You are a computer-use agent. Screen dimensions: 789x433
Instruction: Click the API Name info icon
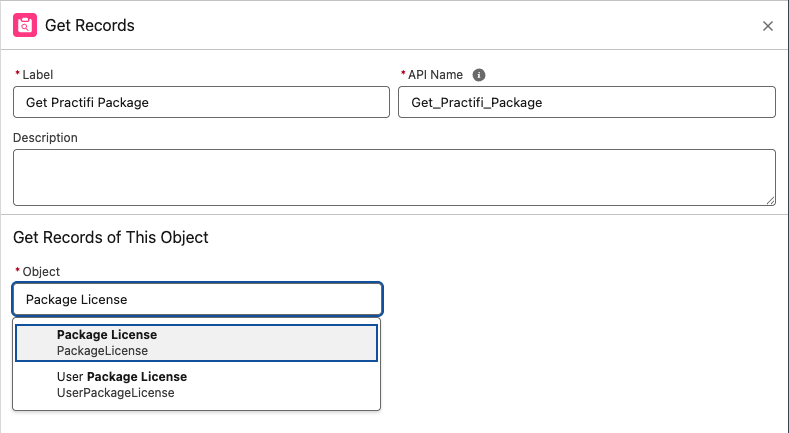point(479,74)
